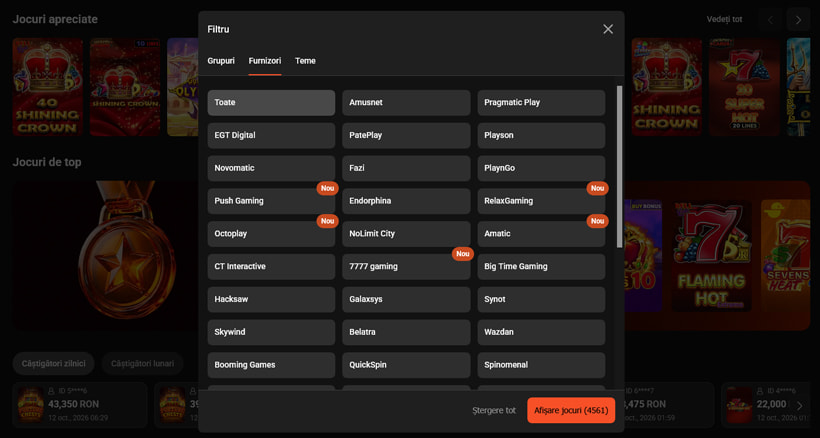Click the gold star medal banner
820x438 pixels.
105,256
